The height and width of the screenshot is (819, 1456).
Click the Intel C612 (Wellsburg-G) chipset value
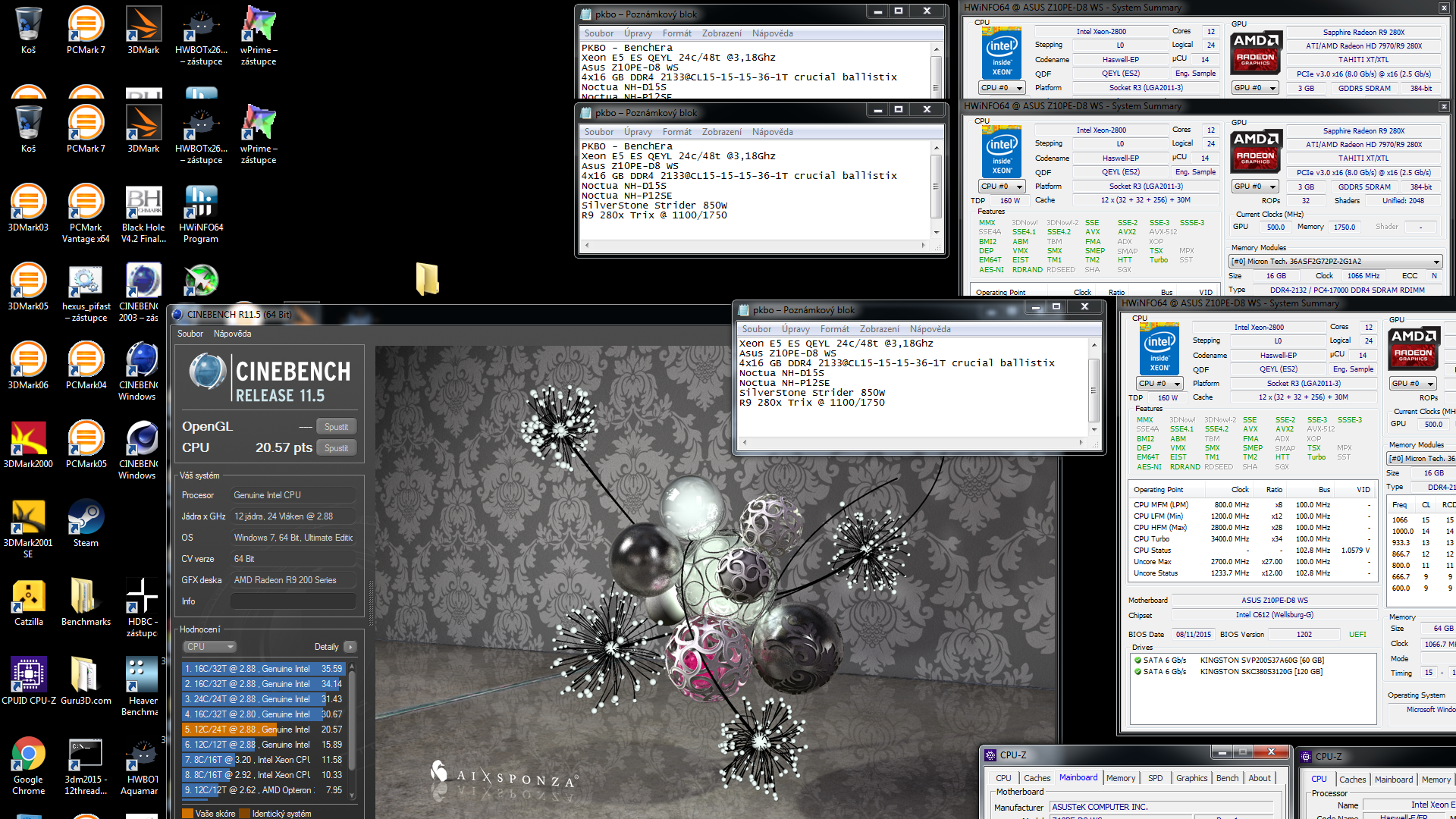1275,615
